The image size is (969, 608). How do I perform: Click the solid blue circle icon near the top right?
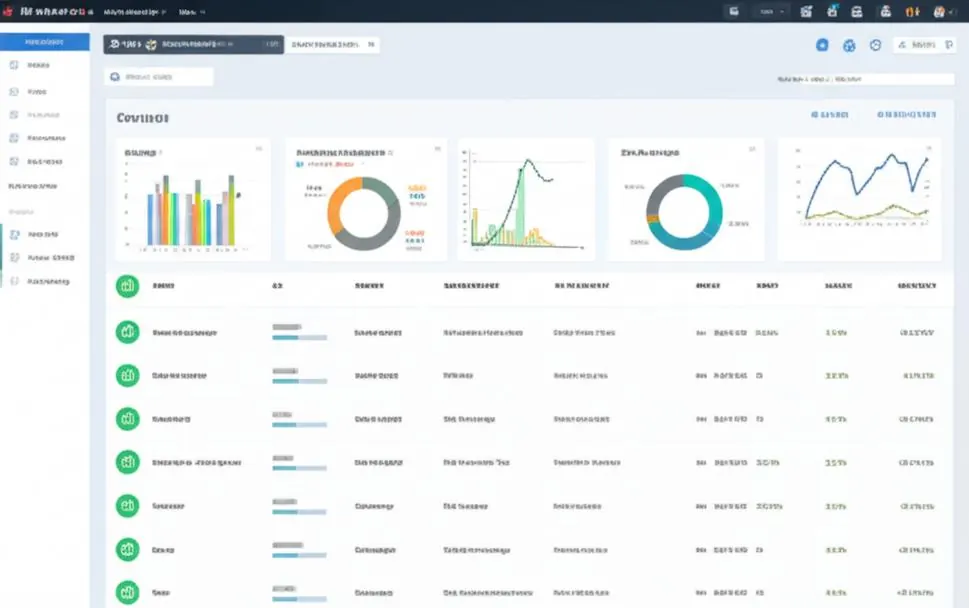pos(822,45)
